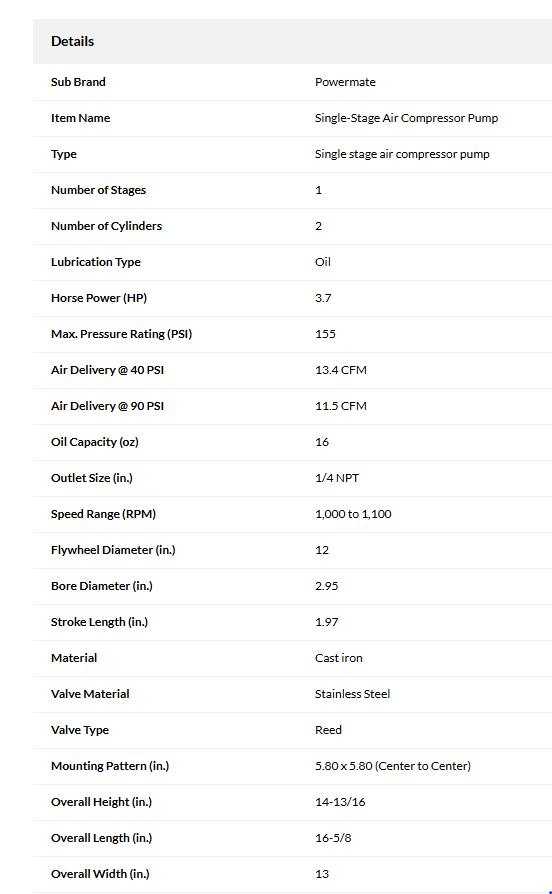Image resolution: width=552 pixels, height=894 pixels.
Task: Click the 1/4 NPT outlet size value
Action: pos(336,478)
